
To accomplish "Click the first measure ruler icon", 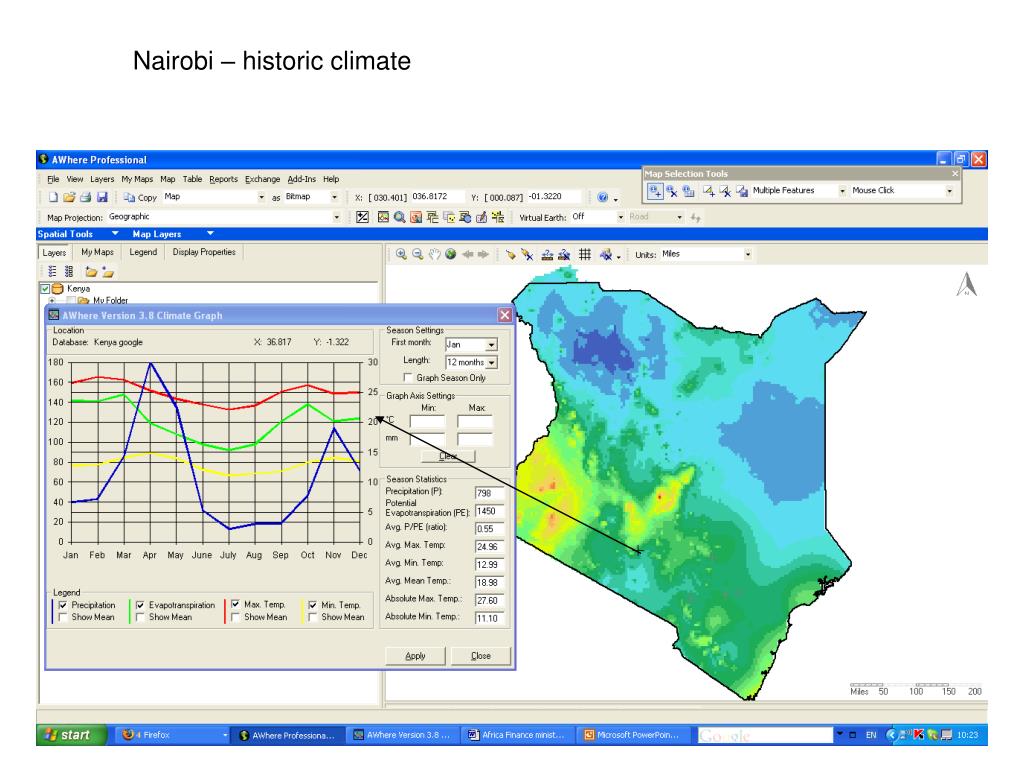I will [547, 255].
